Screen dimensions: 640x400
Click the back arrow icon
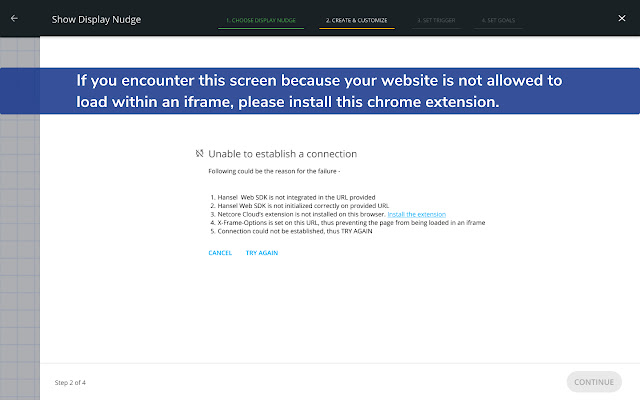pos(14,18)
